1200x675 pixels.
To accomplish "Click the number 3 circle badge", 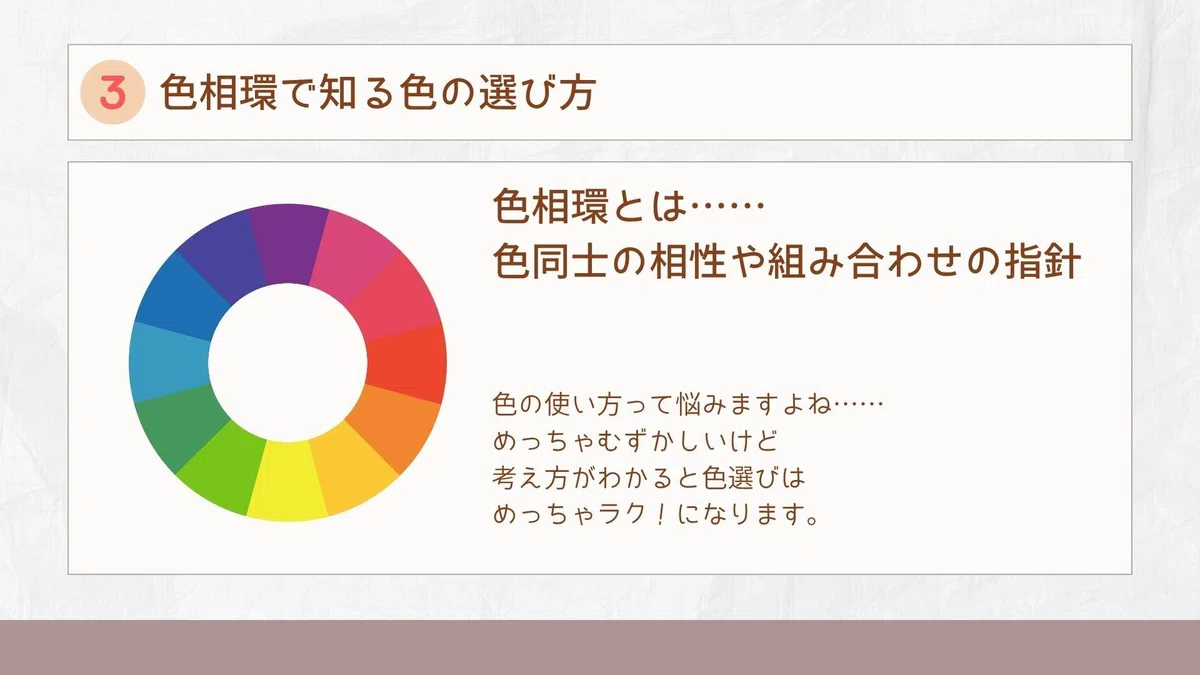I will (114, 93).
